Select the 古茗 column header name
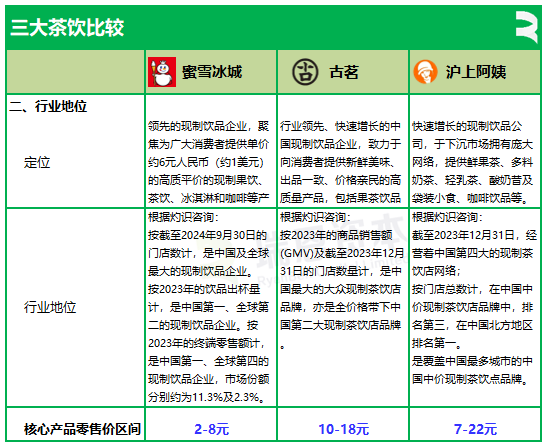Viewport: 546px width, 448px height. point(344,72)
